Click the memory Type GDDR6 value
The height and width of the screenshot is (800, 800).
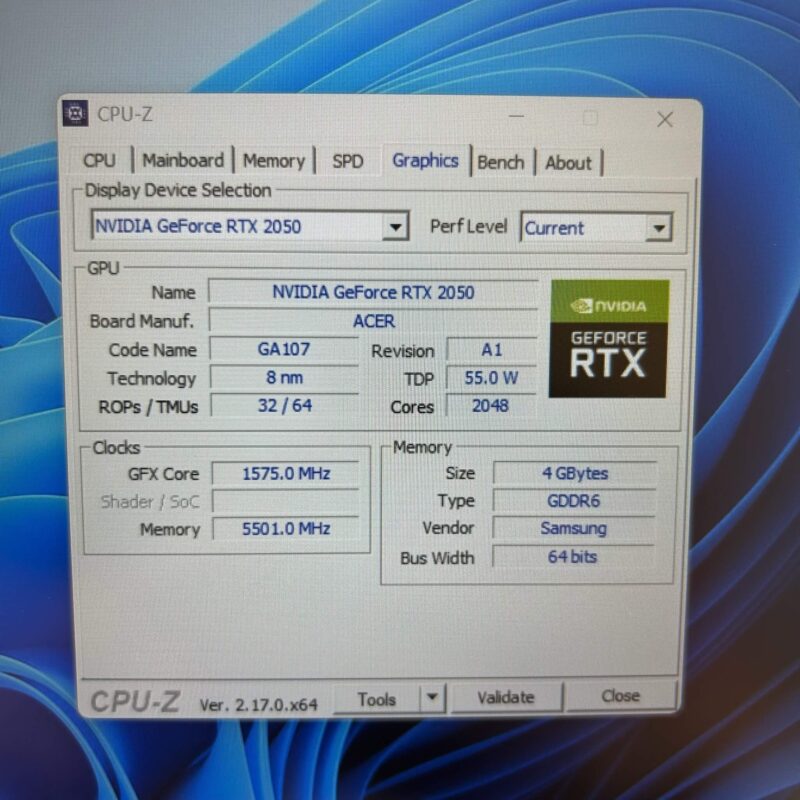click(x=574, y=501)
